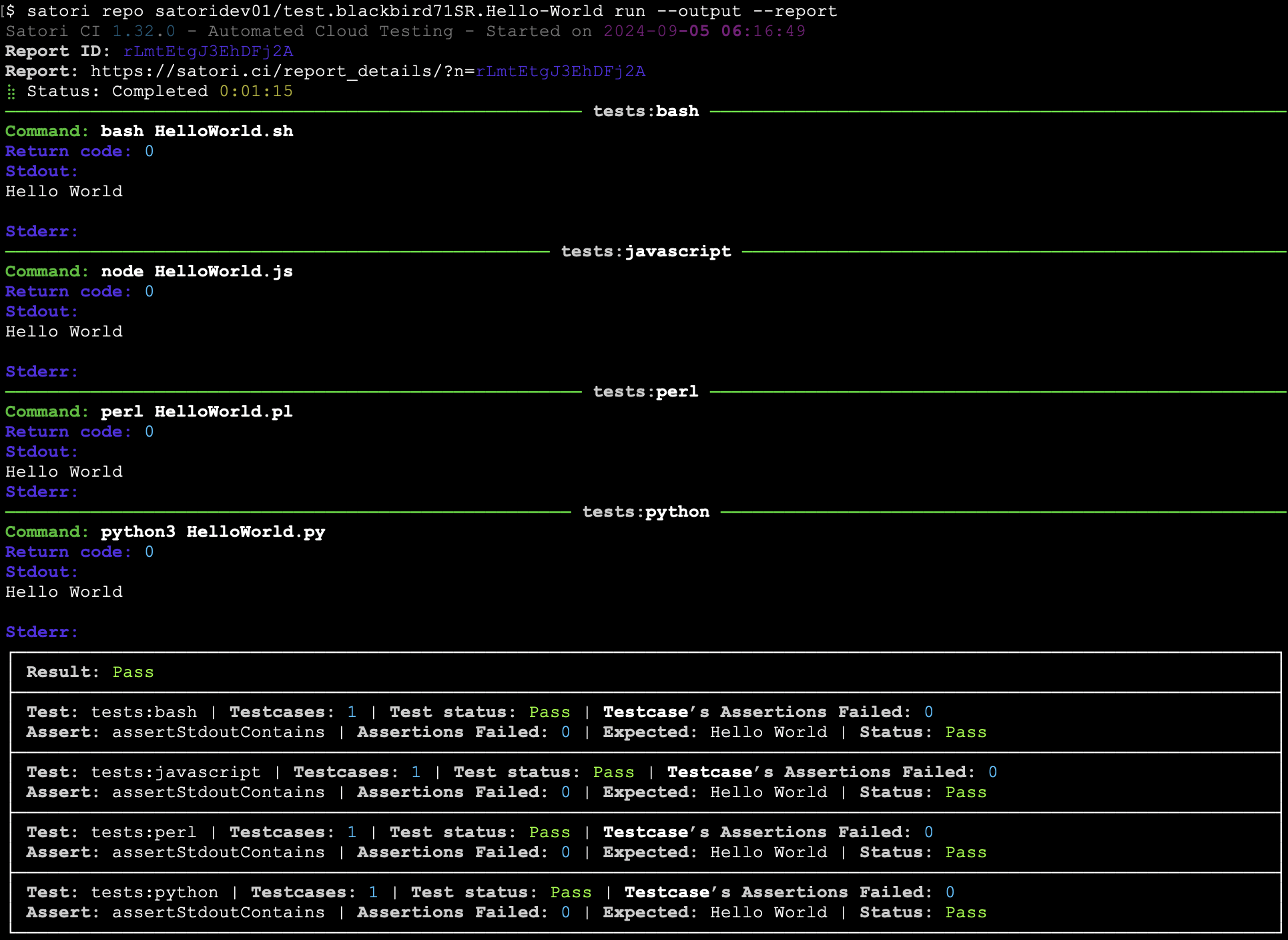The width and height of the screenshot is (1288, 940).
Task: Select the command node HelloWorld.js
Action: click(197, 272)
